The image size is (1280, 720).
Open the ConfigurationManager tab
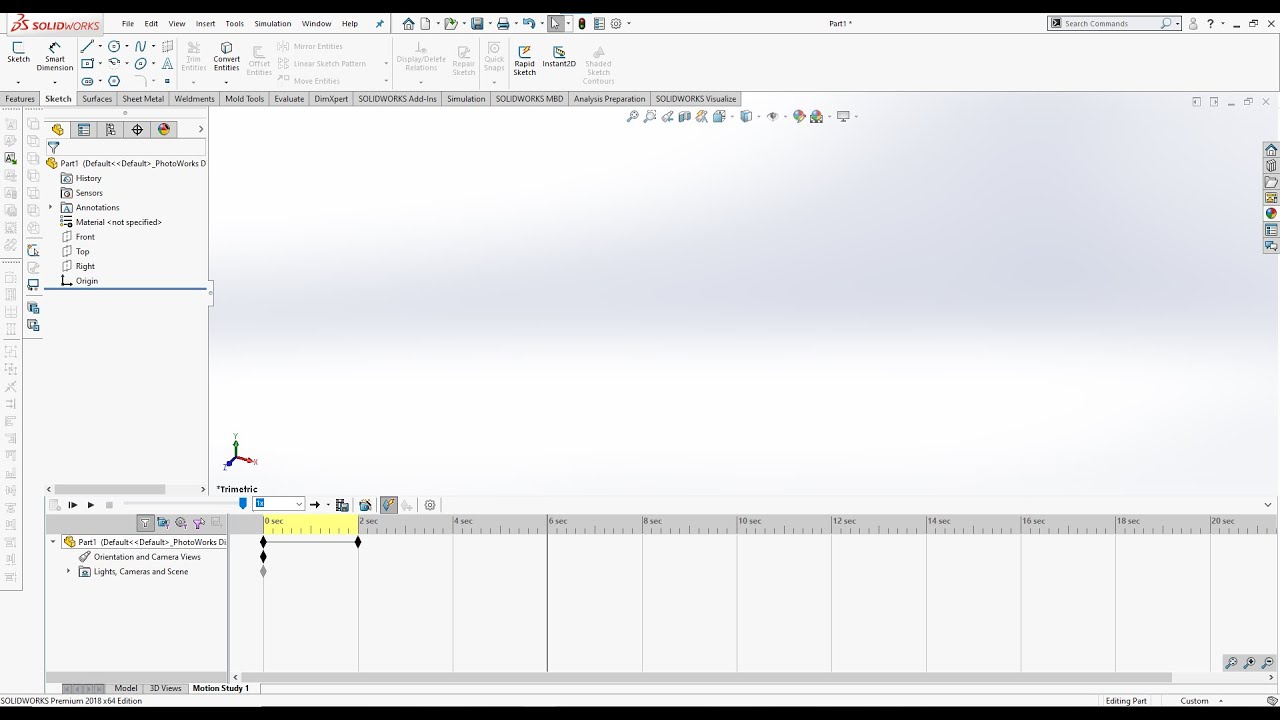[x=111, y=129]
